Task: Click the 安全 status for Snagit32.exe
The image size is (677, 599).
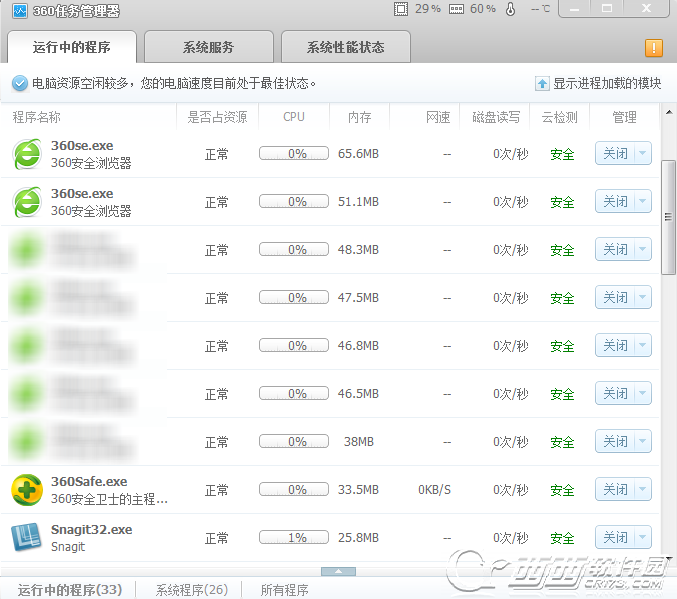Action: click(562, 538)
